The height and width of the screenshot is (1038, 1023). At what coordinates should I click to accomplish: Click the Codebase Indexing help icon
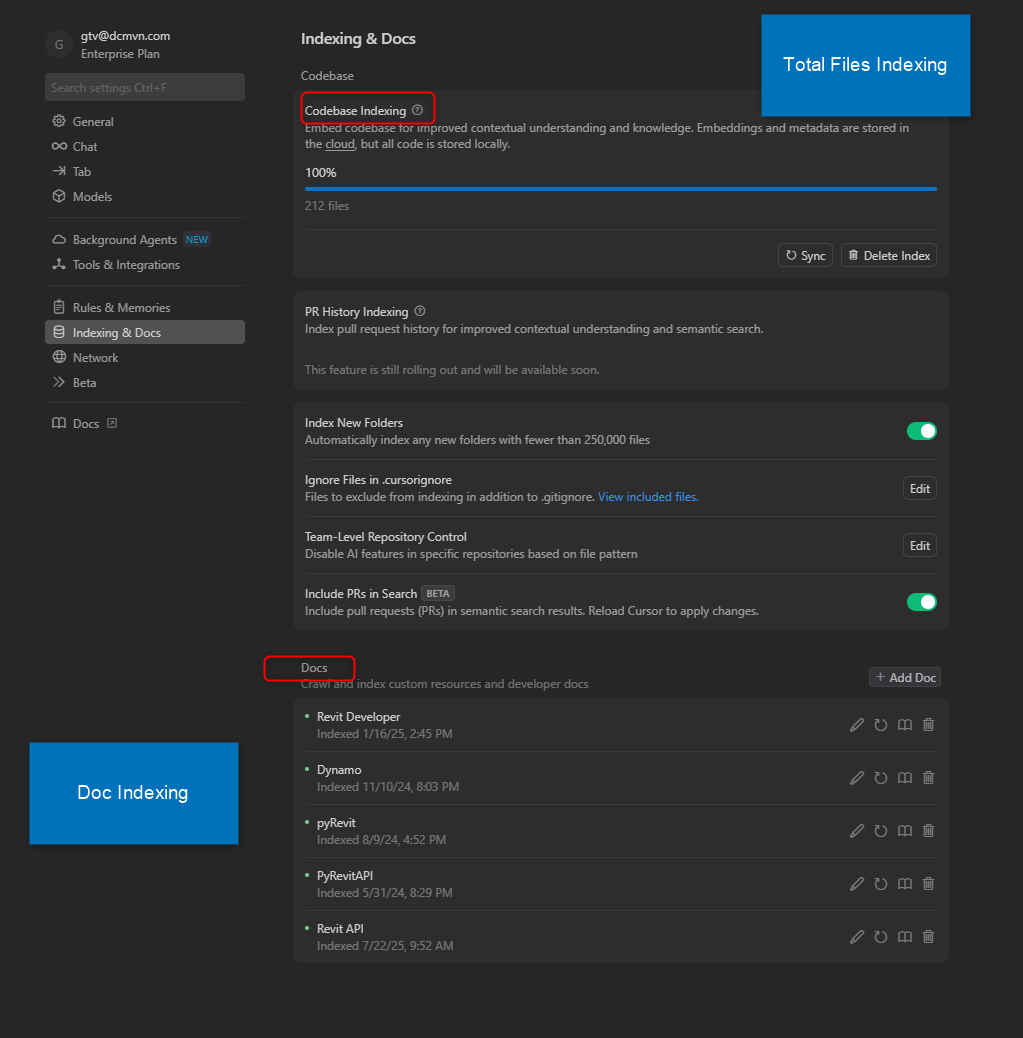(x=418, y=111)
